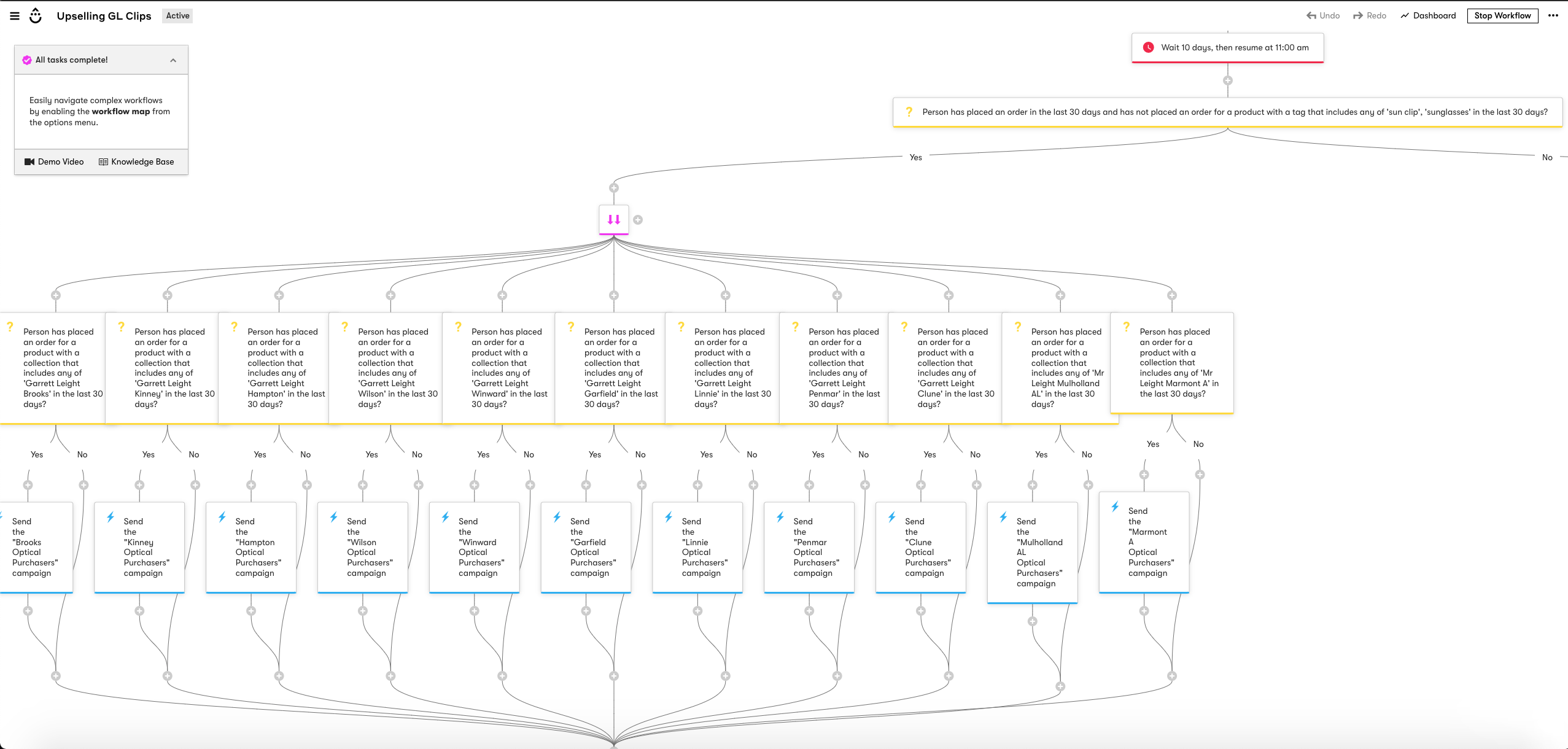Open the Demo Video link

pyautogui.click(x=54, y=162)
